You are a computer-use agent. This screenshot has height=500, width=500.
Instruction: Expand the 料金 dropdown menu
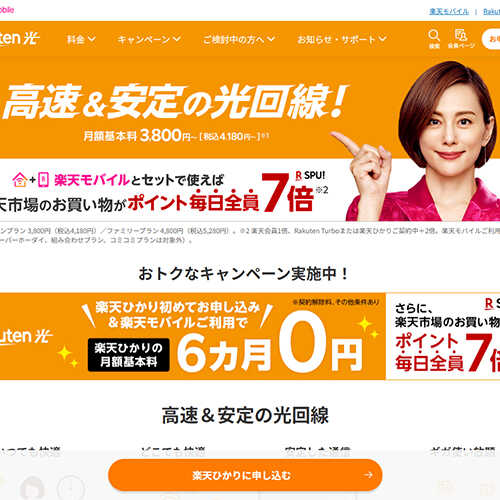81,39
